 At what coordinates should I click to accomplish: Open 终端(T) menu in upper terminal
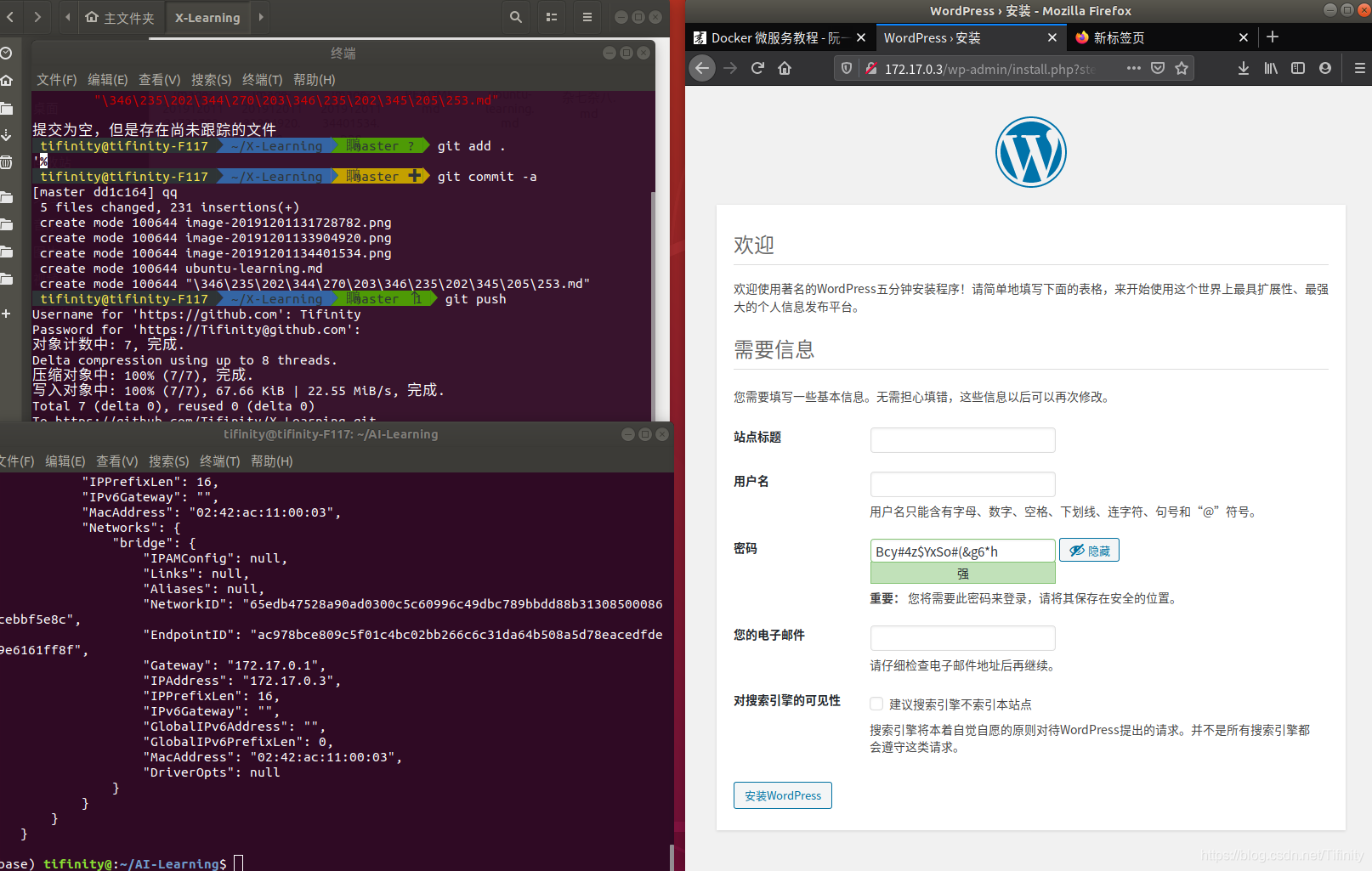tap(262, 80)
